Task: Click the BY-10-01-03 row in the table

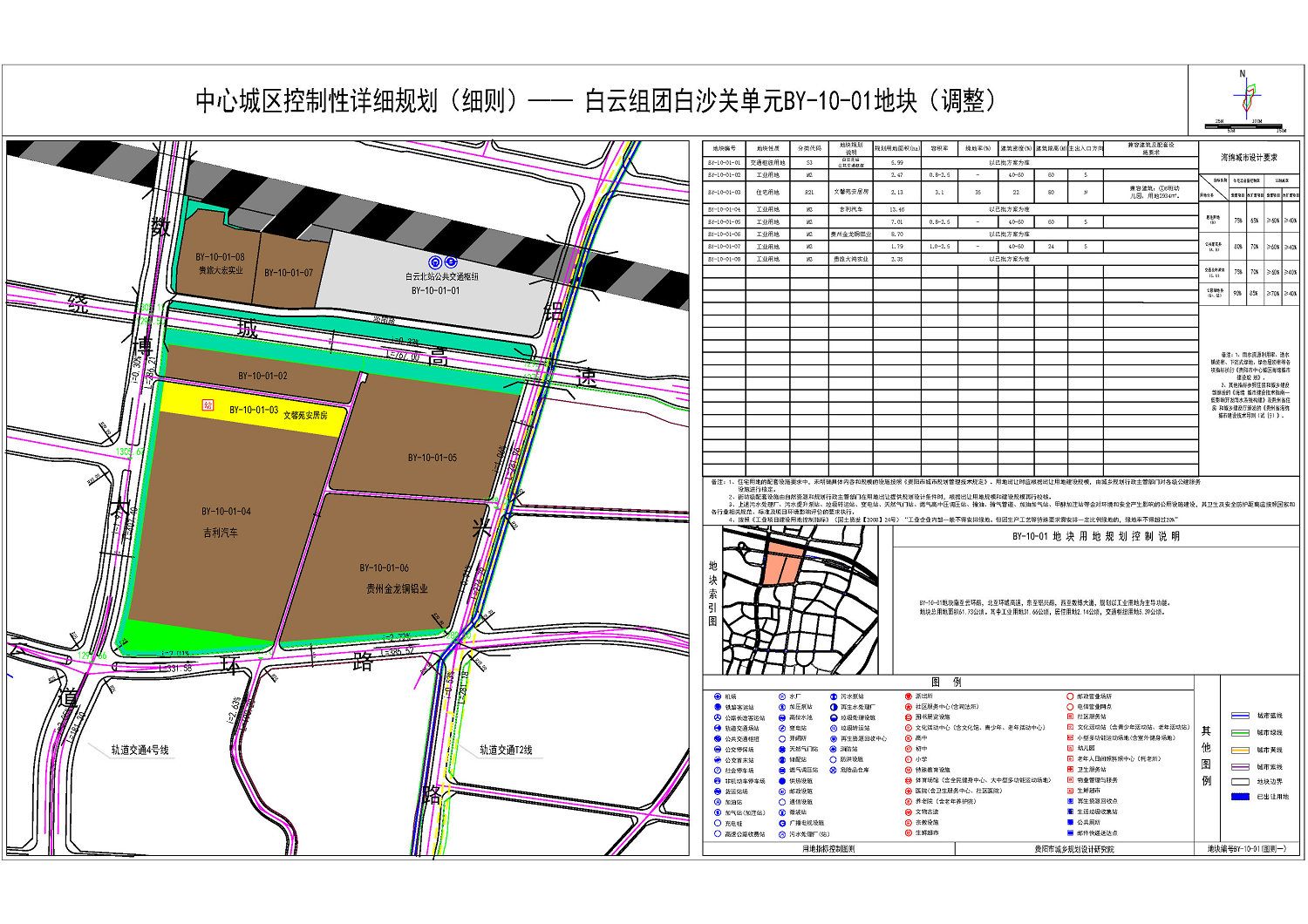Action: (724, 192)
